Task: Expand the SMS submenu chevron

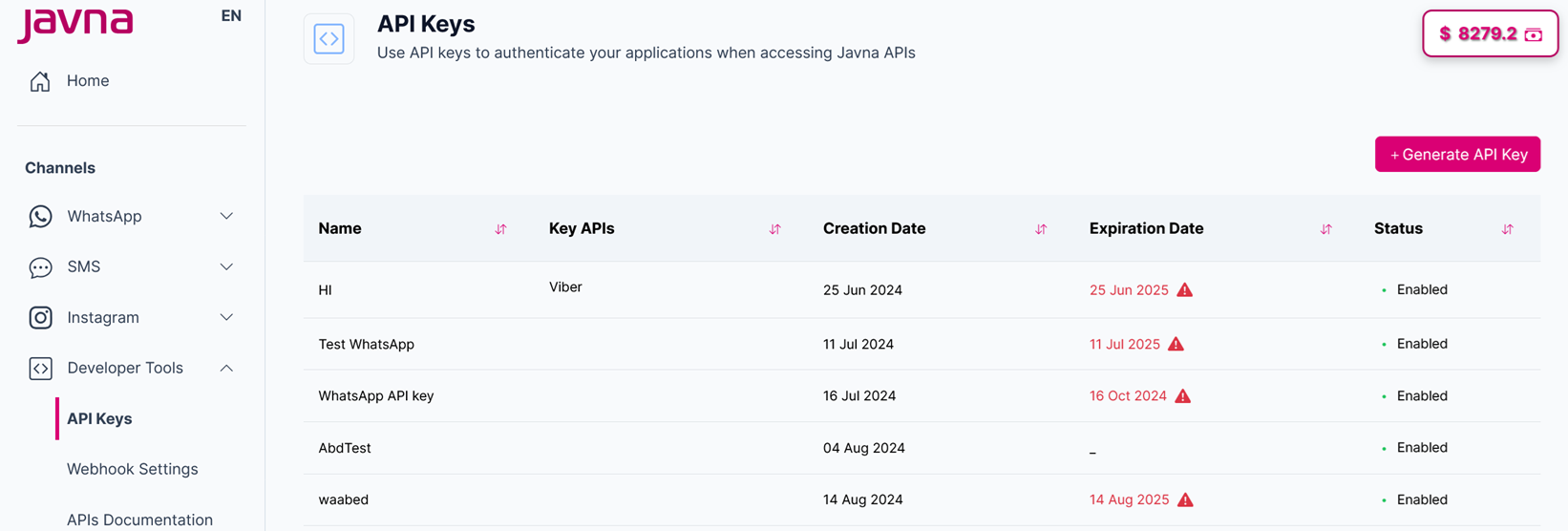Action: [x=226, y=267]
